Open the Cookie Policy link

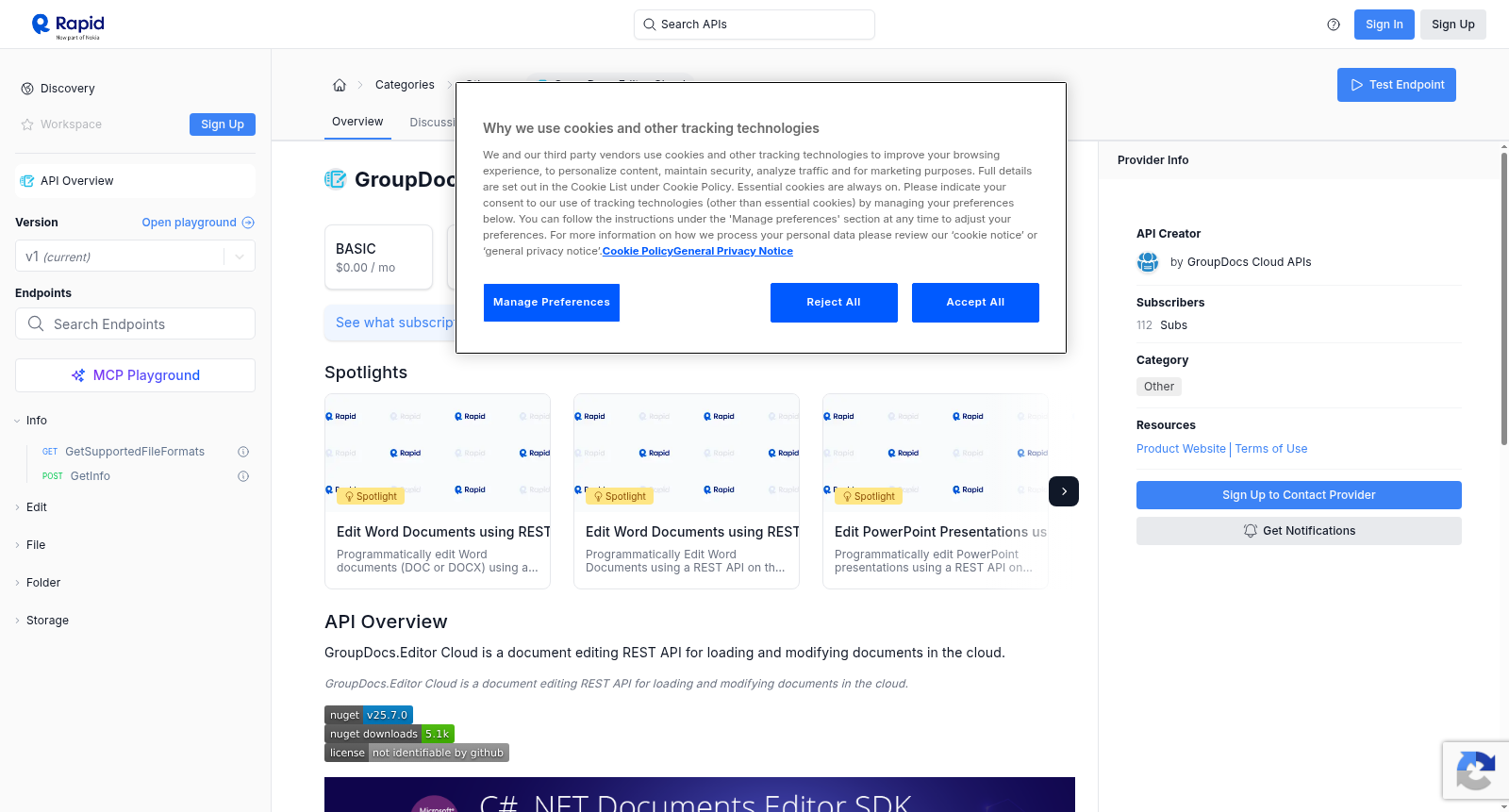[x=638, y=251]
